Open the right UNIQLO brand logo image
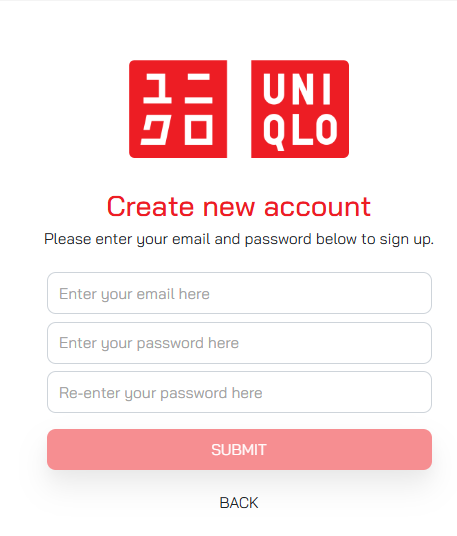The image size is (457, 536). 300,109
